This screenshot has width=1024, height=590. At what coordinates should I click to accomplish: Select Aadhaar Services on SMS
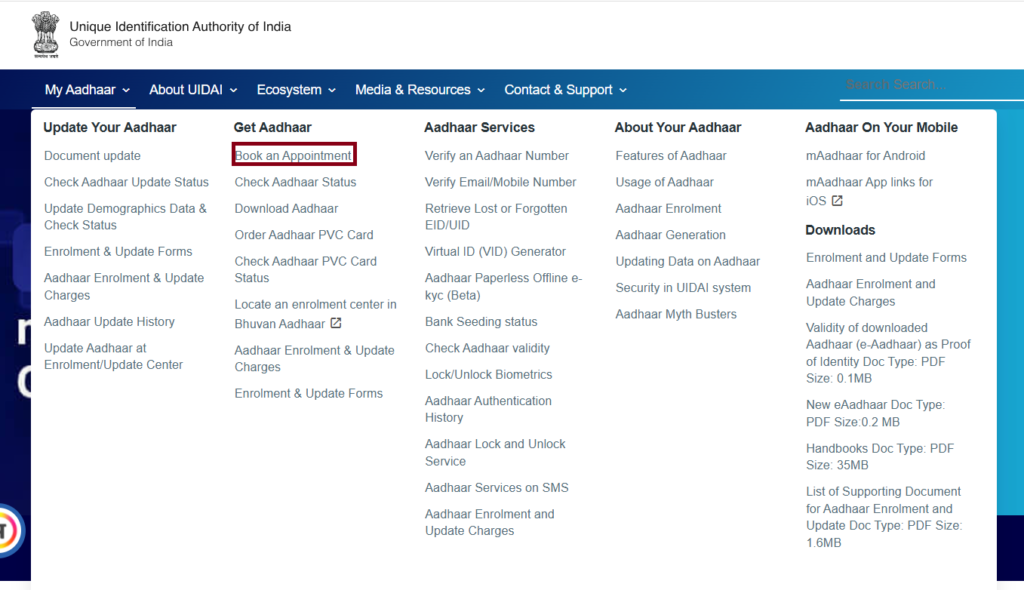click(x=496, y=487)
